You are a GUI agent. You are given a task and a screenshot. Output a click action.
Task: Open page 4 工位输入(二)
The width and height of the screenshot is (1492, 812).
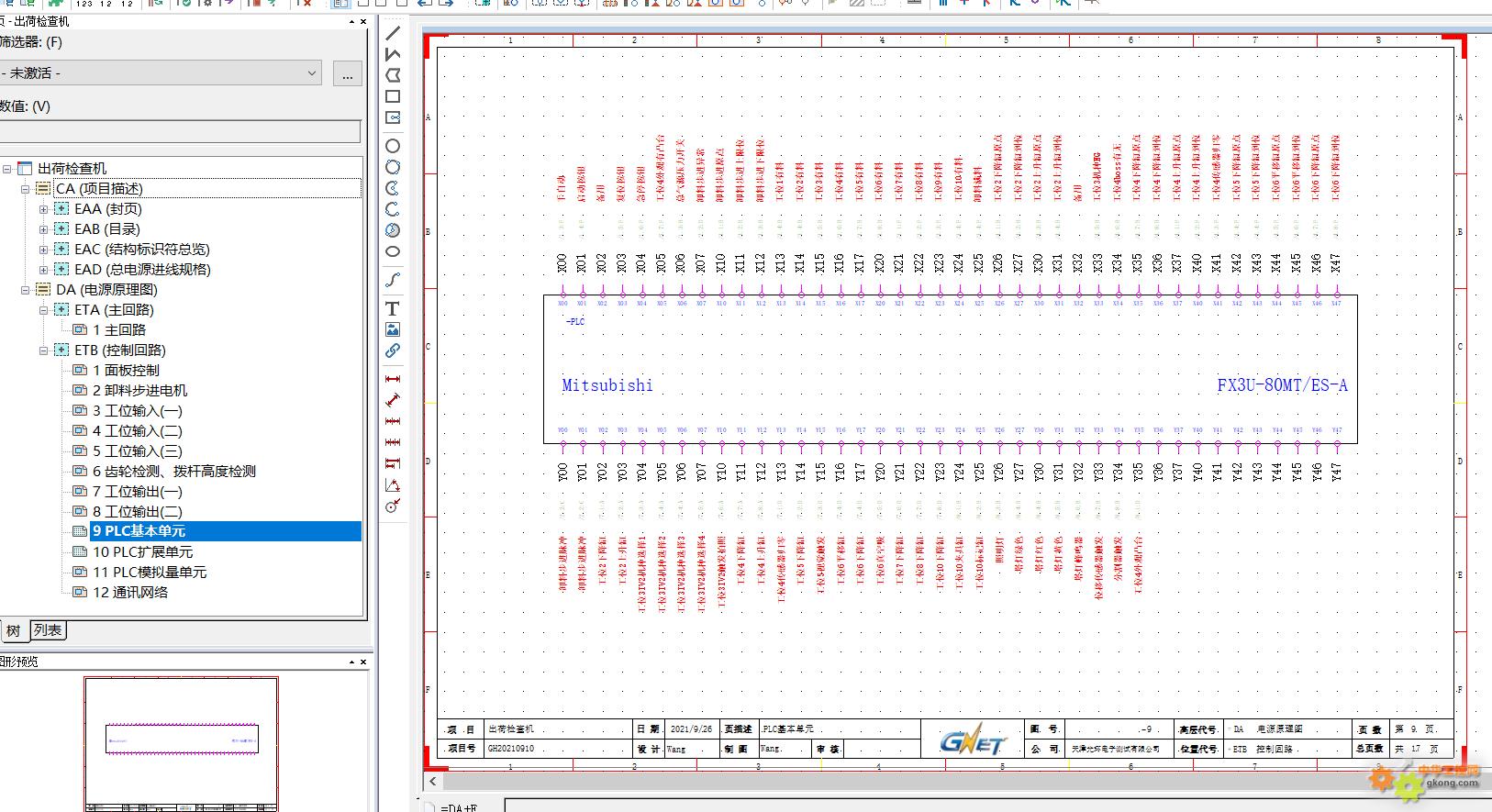click(x=138, y=431)
